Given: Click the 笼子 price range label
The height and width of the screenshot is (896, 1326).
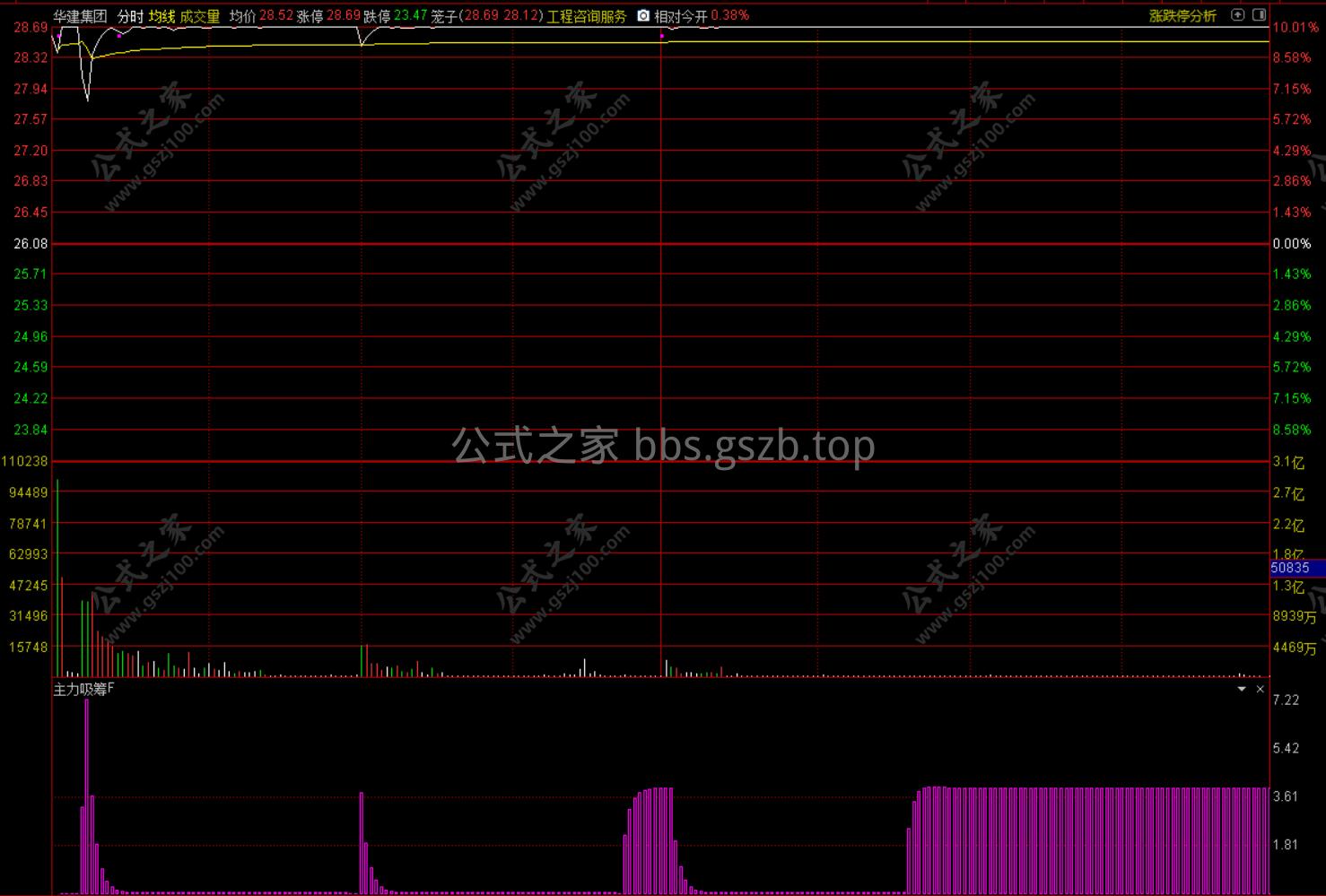Looking at the screenshot, I should (444, 16).
